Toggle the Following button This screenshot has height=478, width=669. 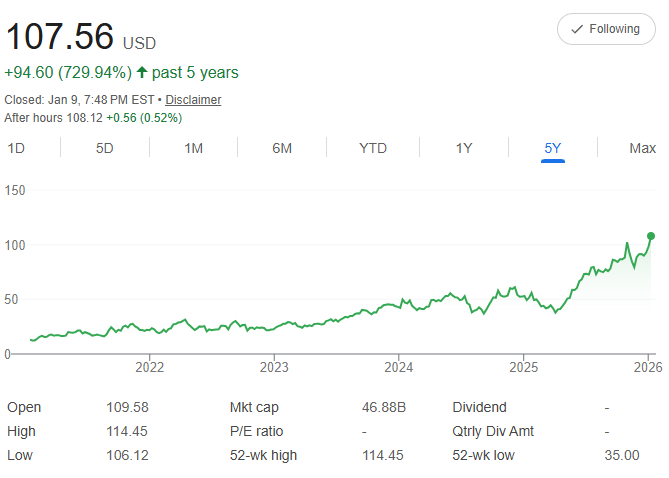[606, 29]
